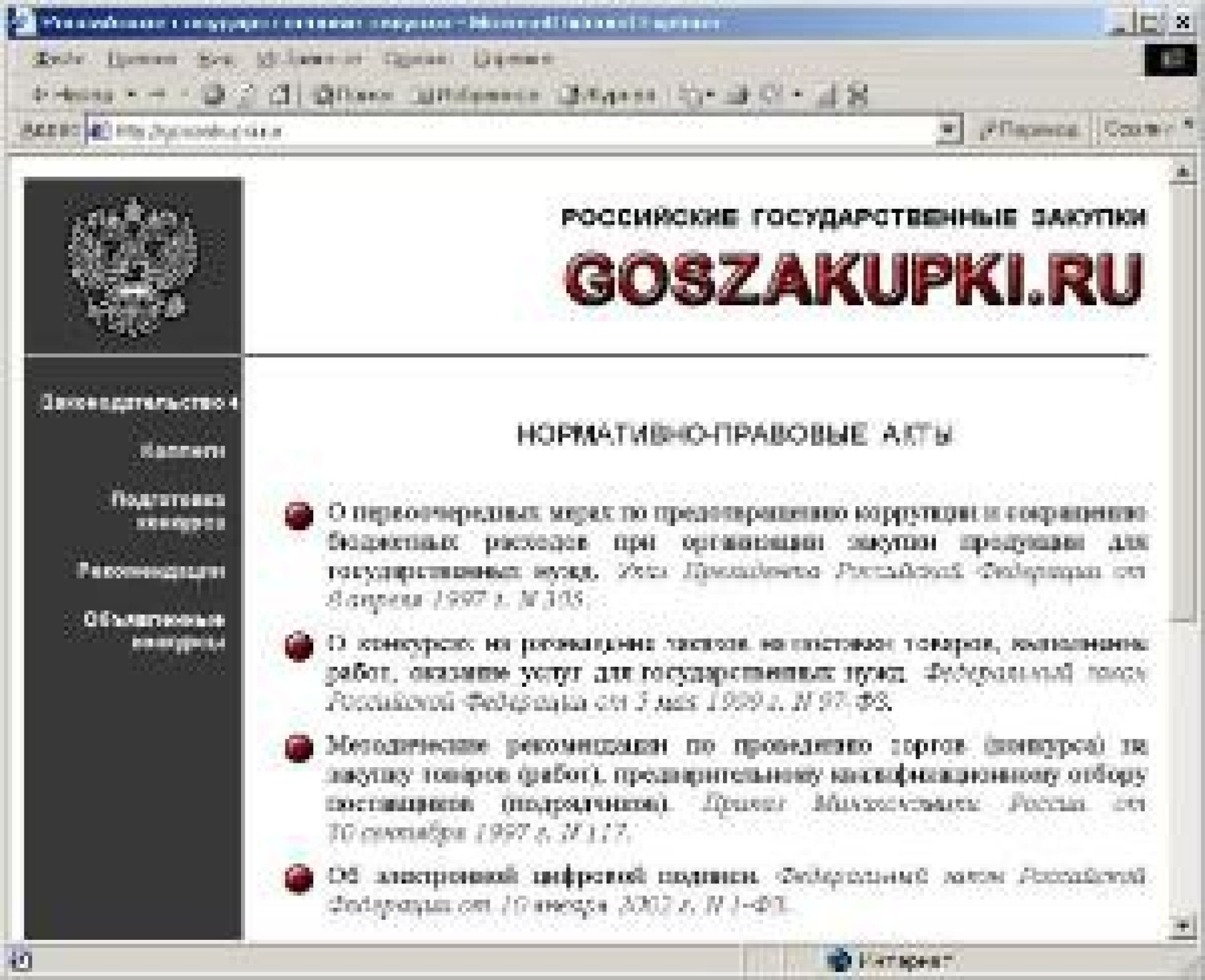Open the Сервис menu
This screenshot has height=980, width=1205.
418,59
